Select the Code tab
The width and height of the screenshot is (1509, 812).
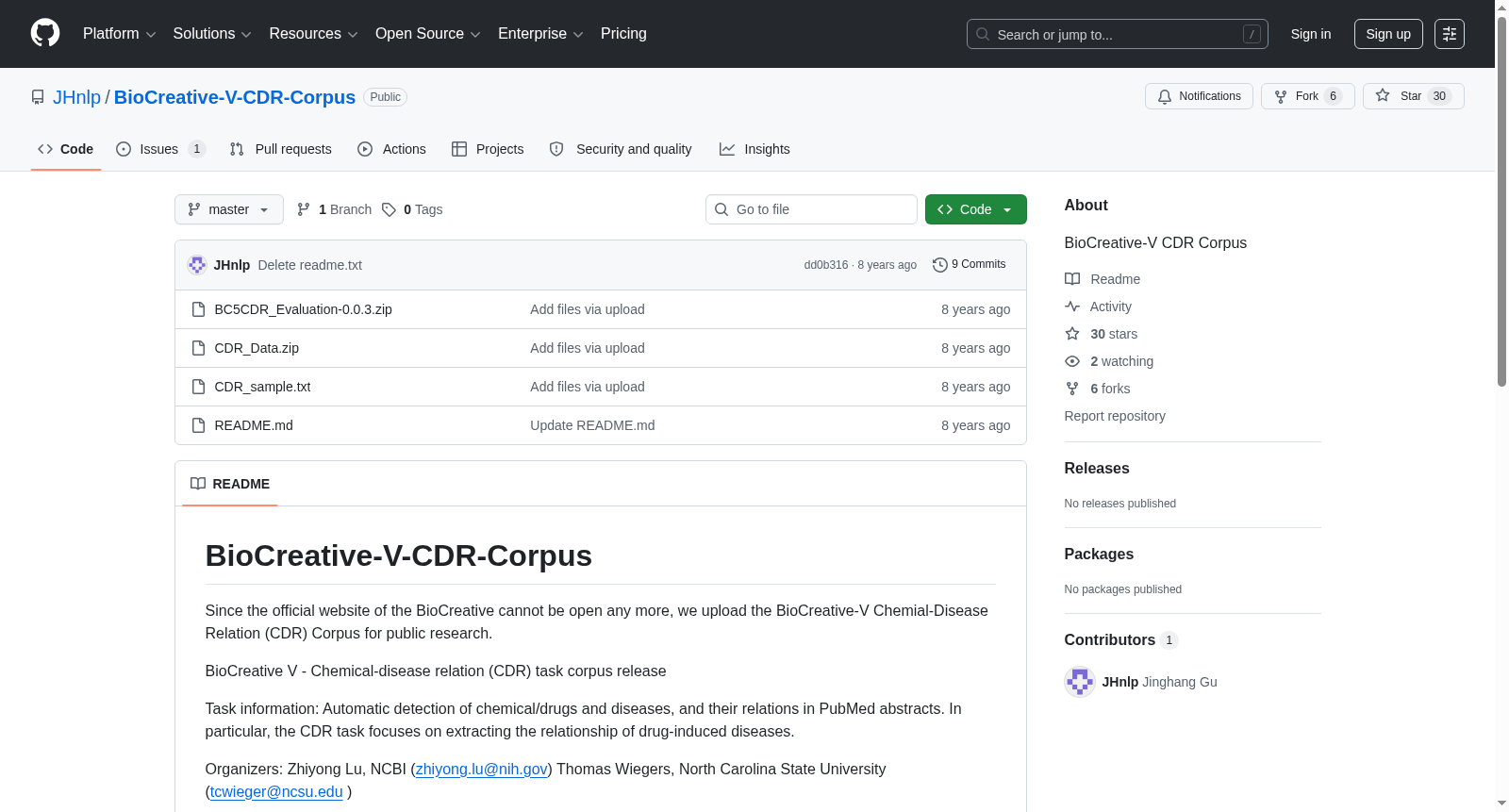[x=66, y=149]
